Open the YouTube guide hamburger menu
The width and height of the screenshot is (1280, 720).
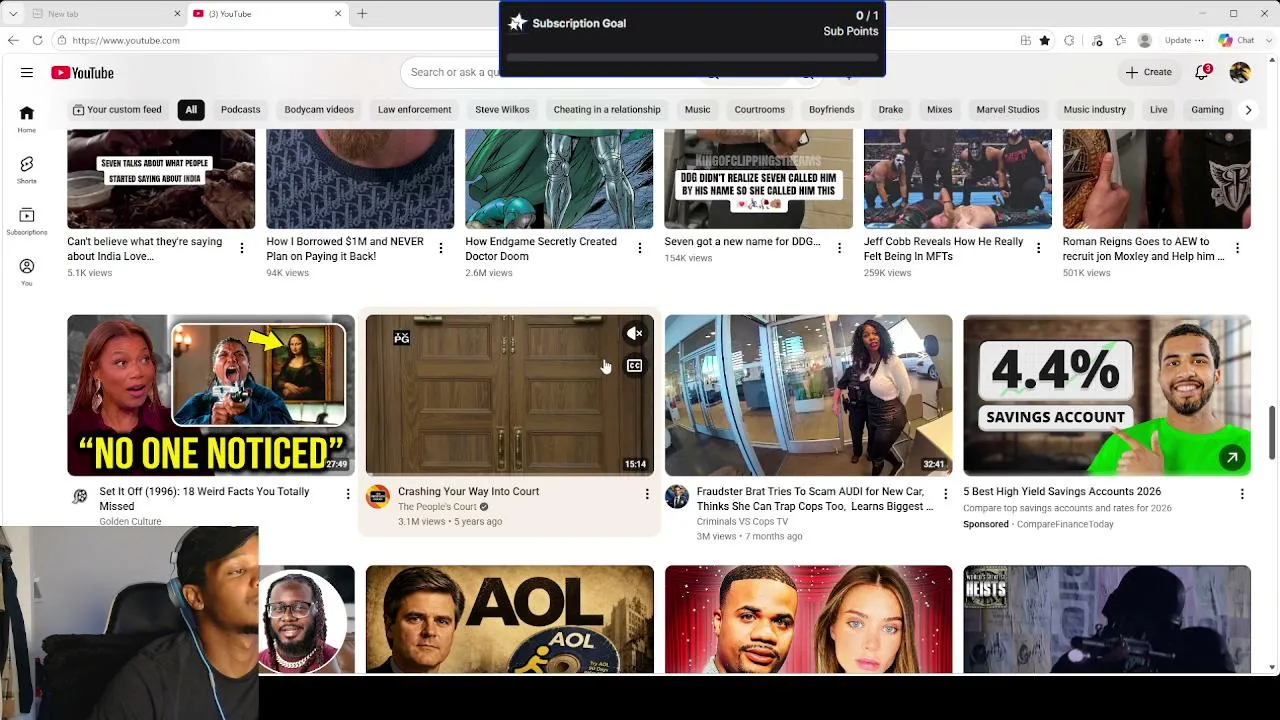[x=27, y=73]
